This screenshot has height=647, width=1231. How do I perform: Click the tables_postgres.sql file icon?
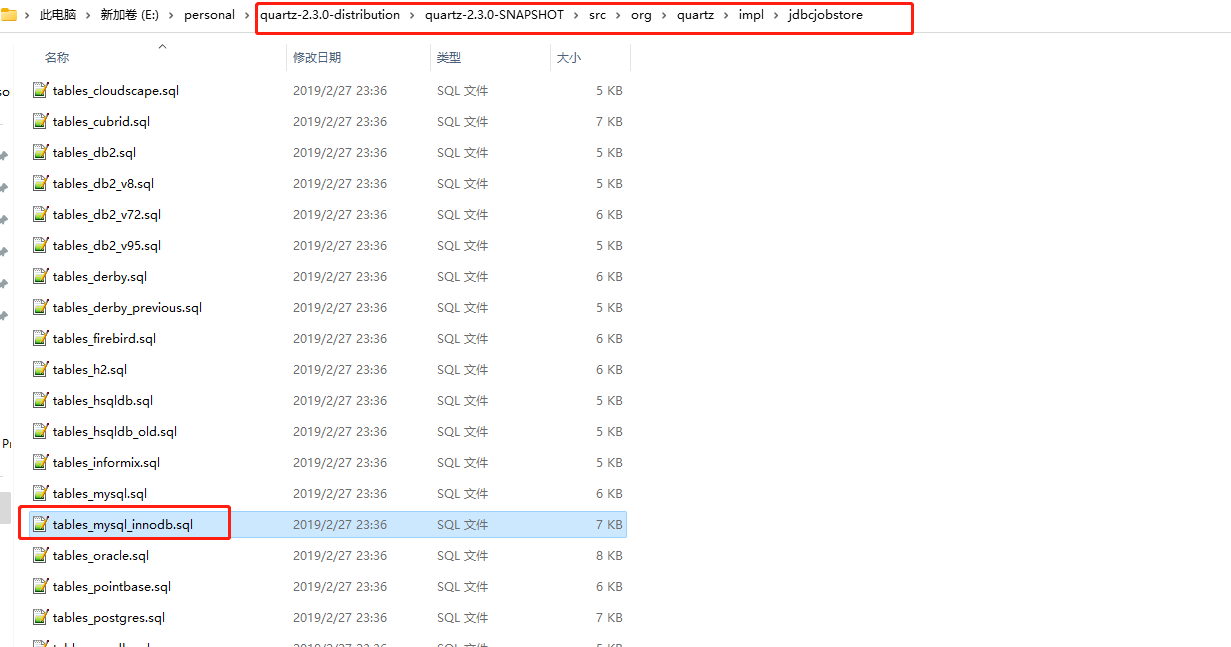(40, 617)
